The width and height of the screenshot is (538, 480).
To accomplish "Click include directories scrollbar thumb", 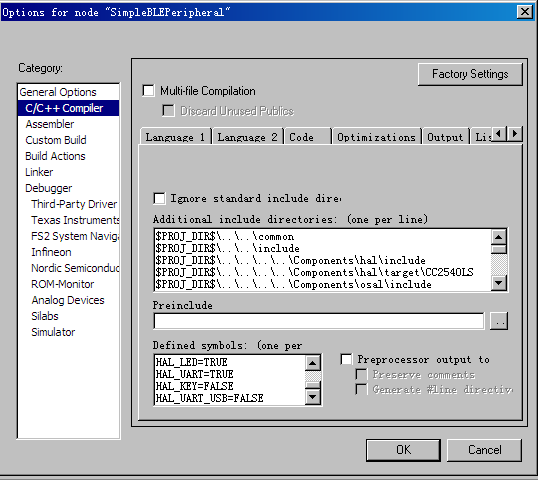I will pyautogui.click(x=499, y=249).
